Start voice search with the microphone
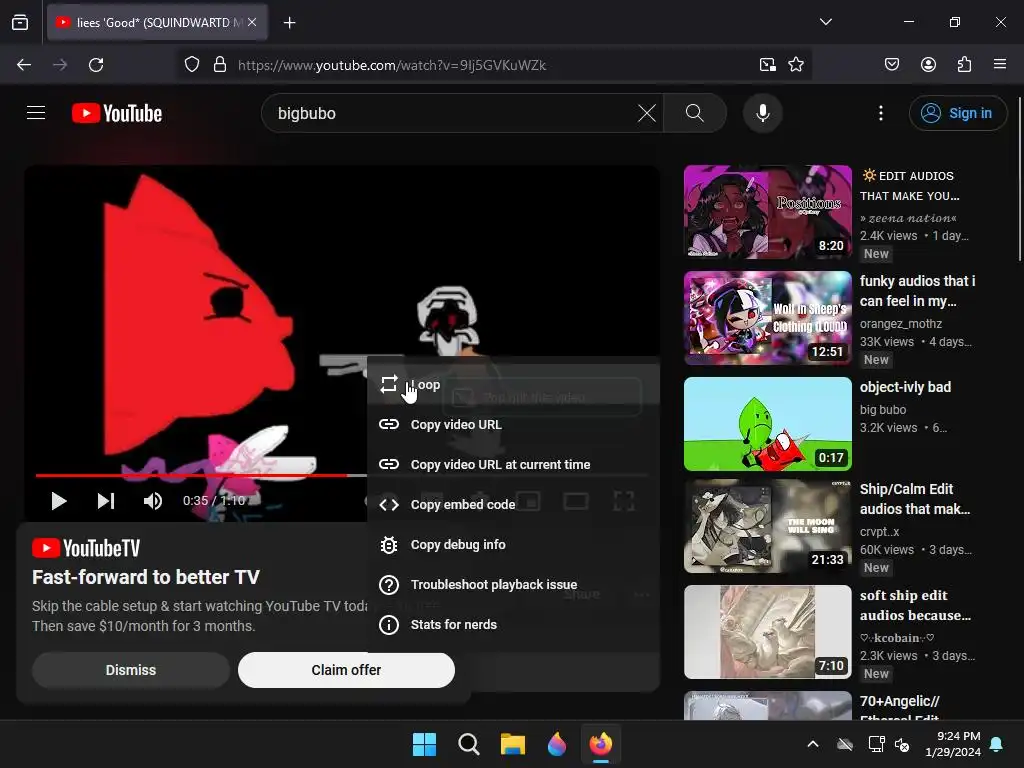The height and width of the screenshot is (768, 1024). pyautogui.click(x=762, y=113)
